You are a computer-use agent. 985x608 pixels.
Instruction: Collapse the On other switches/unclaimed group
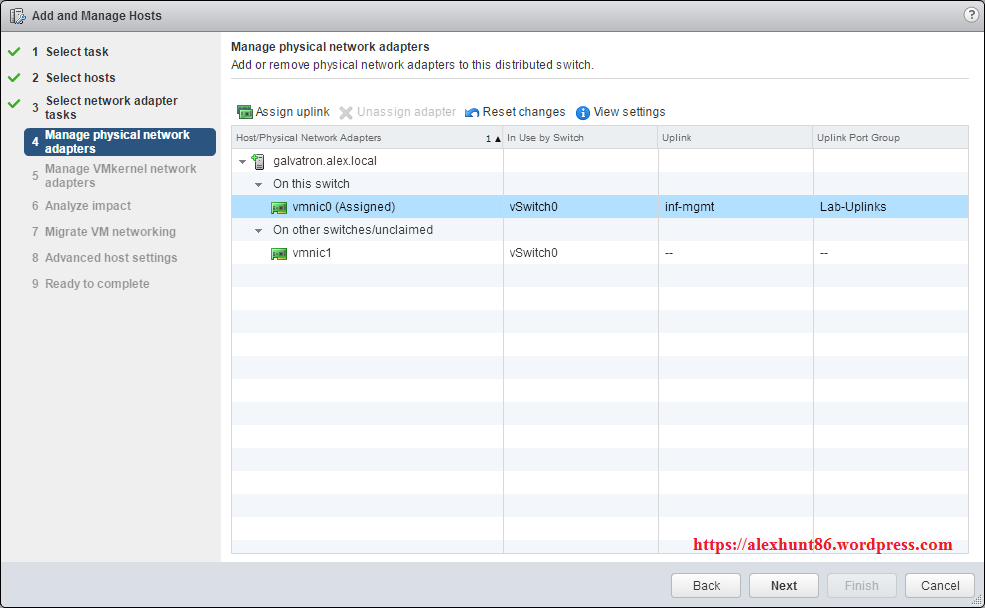point(259,230)
